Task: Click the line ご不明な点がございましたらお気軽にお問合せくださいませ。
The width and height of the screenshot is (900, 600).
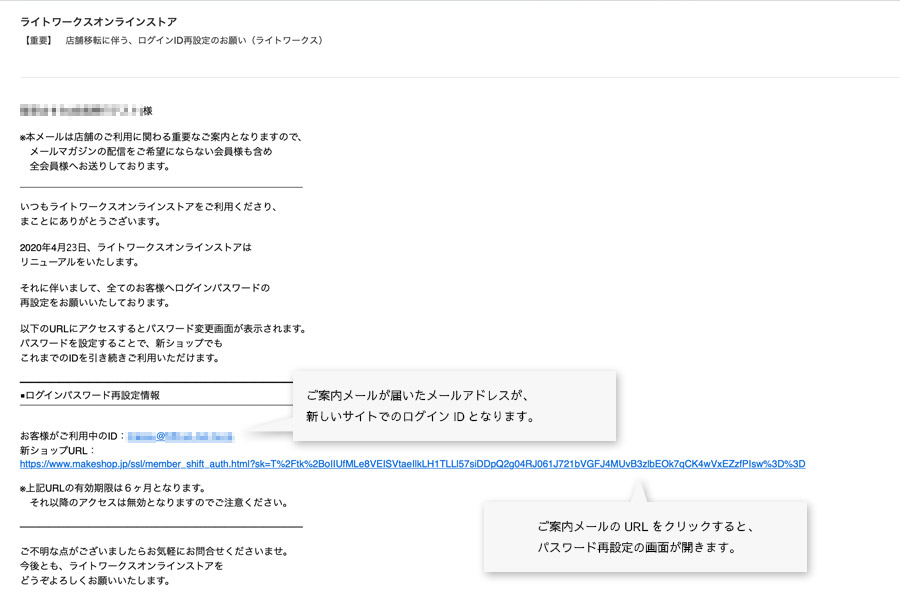Action: pos(154,551)
